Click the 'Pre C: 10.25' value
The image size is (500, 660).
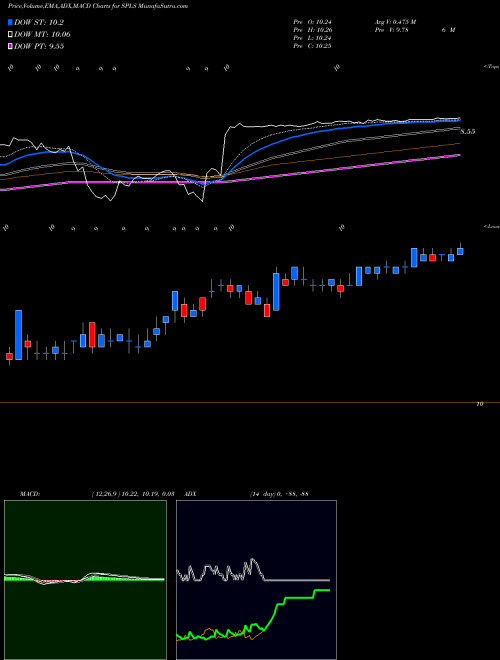click(312, 46)
